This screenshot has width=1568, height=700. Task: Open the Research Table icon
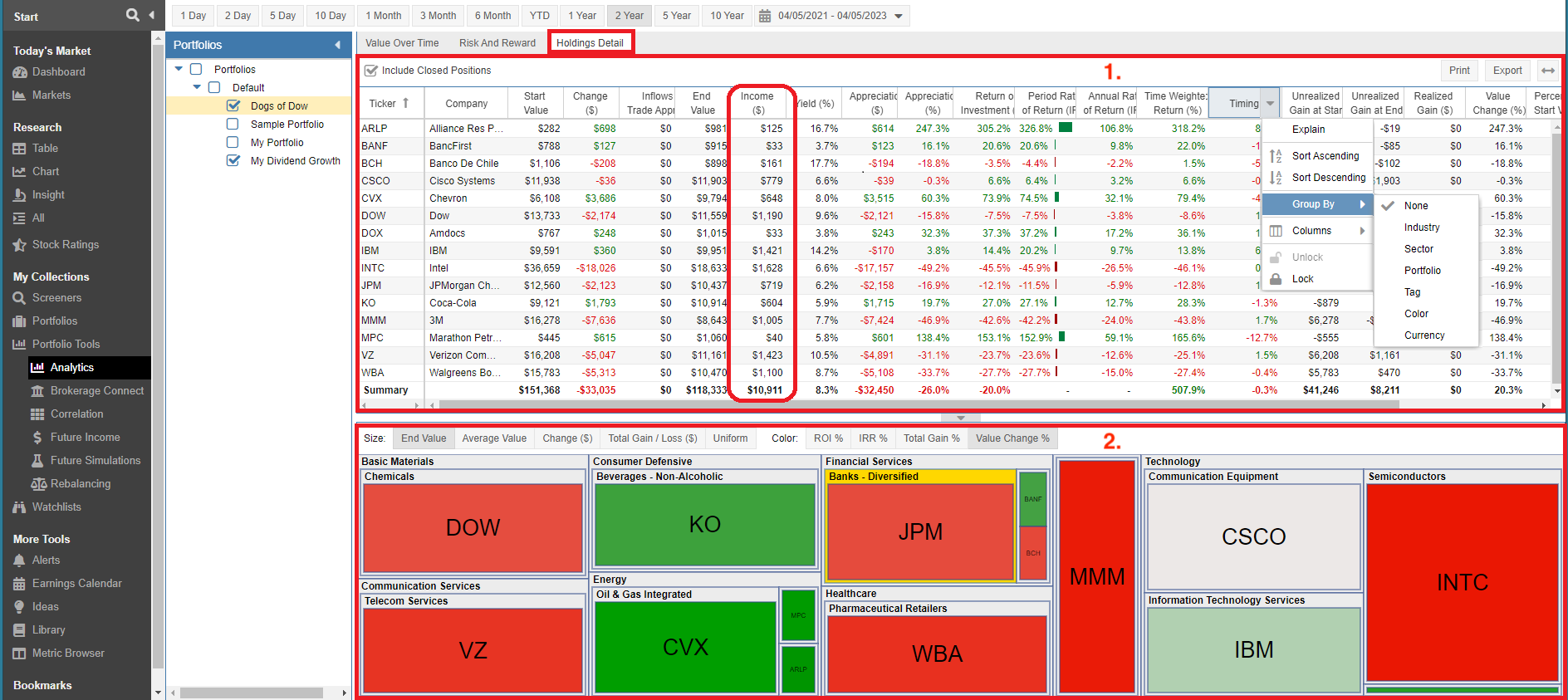[20, 149]
